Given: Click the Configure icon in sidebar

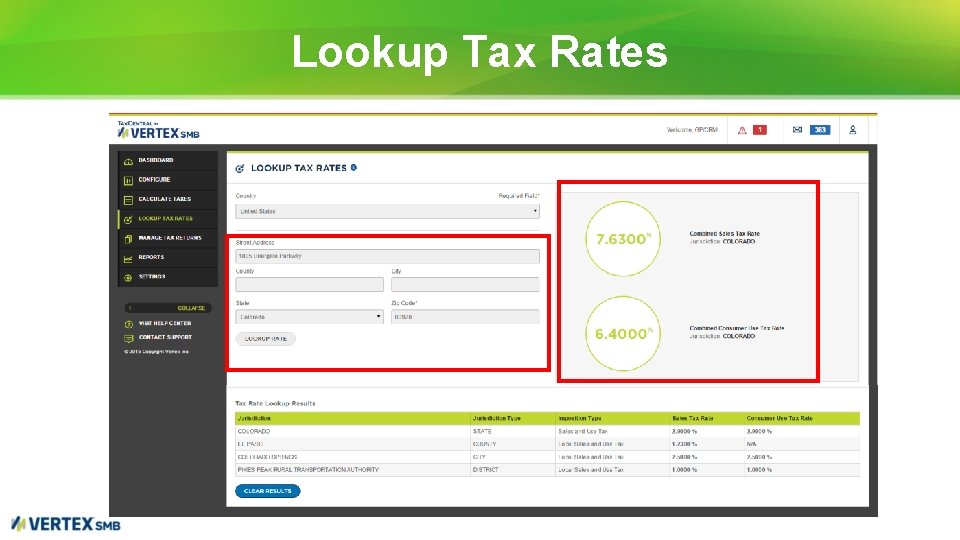Looking at the screenshot, I should 128,181.
